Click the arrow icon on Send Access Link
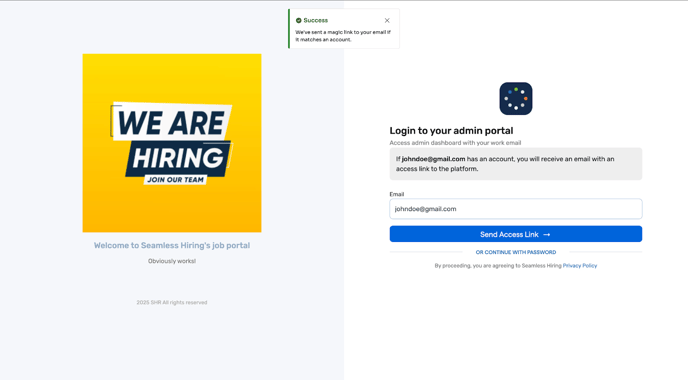This screenshot has width=688, height=380. pyautogui.click(x=546, y=235)
